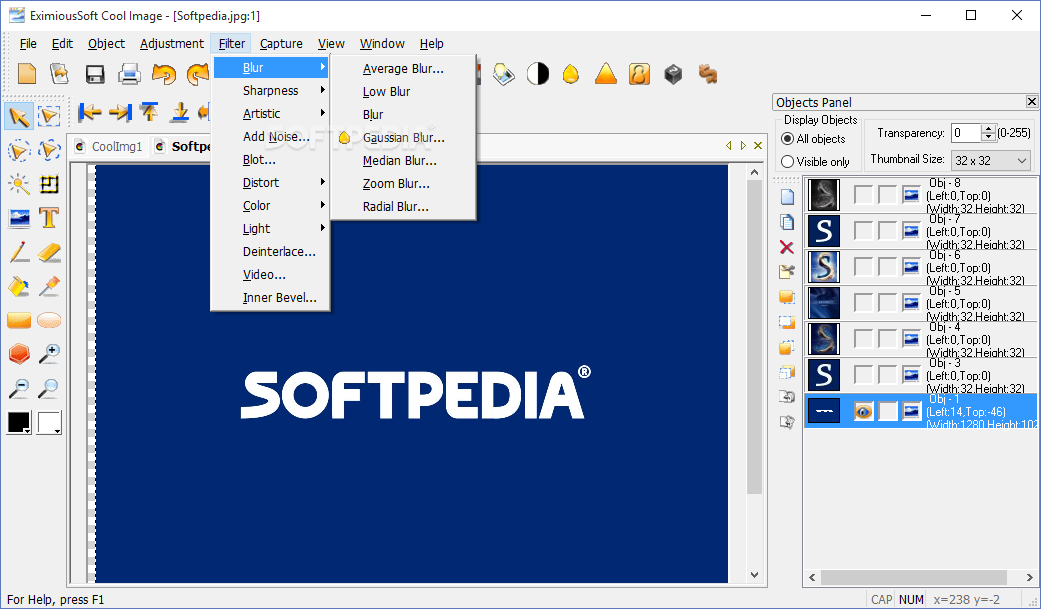This screenshot has height=609, width=1041.
Task: Click the white background color swatch
Action: tap(49, 422)
